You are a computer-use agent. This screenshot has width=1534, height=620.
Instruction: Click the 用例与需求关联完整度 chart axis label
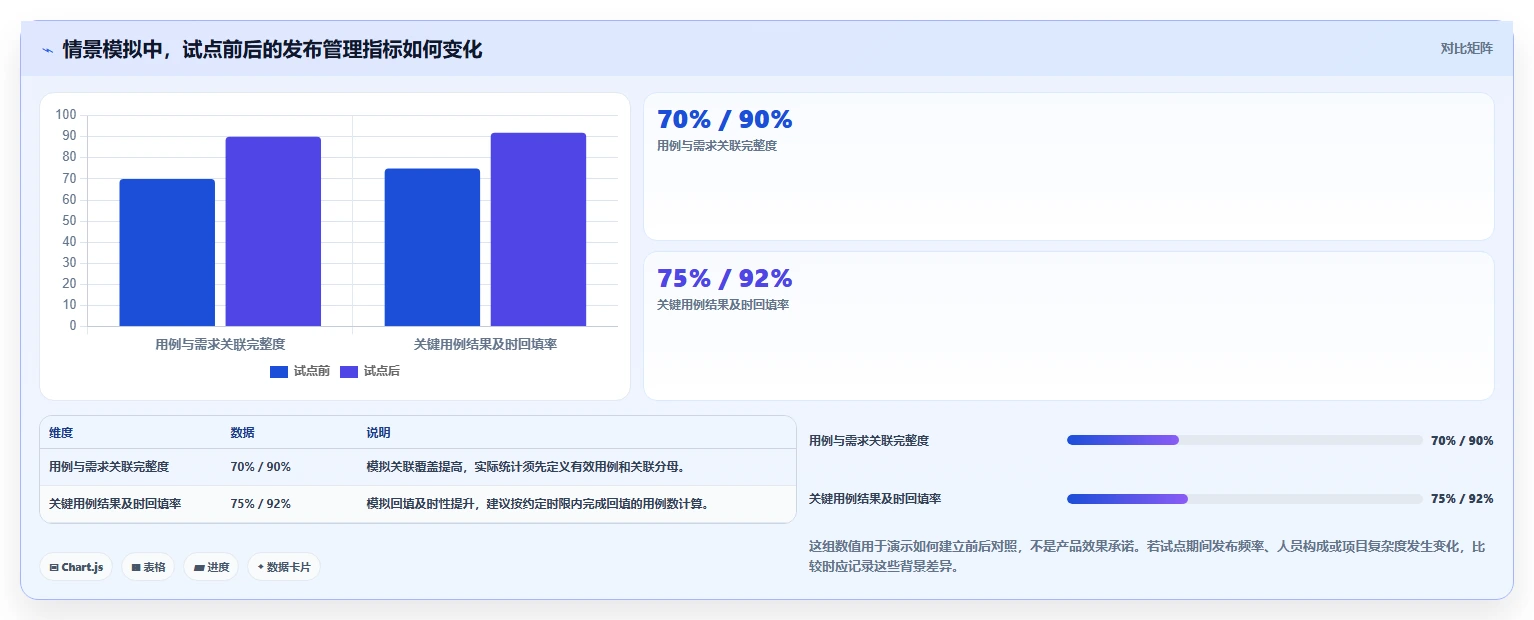pyautogui.click(x=220, y=344)
